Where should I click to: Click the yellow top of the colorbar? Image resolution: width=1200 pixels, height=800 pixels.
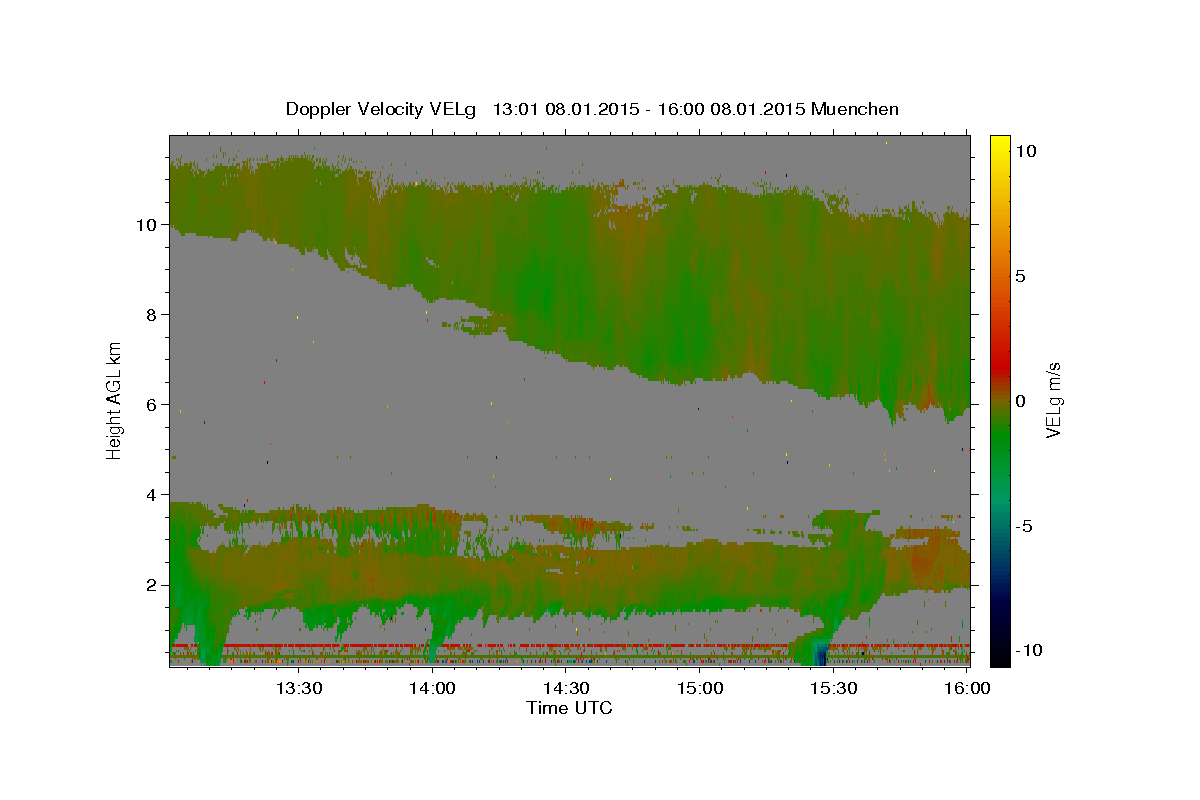[1000, 145]
